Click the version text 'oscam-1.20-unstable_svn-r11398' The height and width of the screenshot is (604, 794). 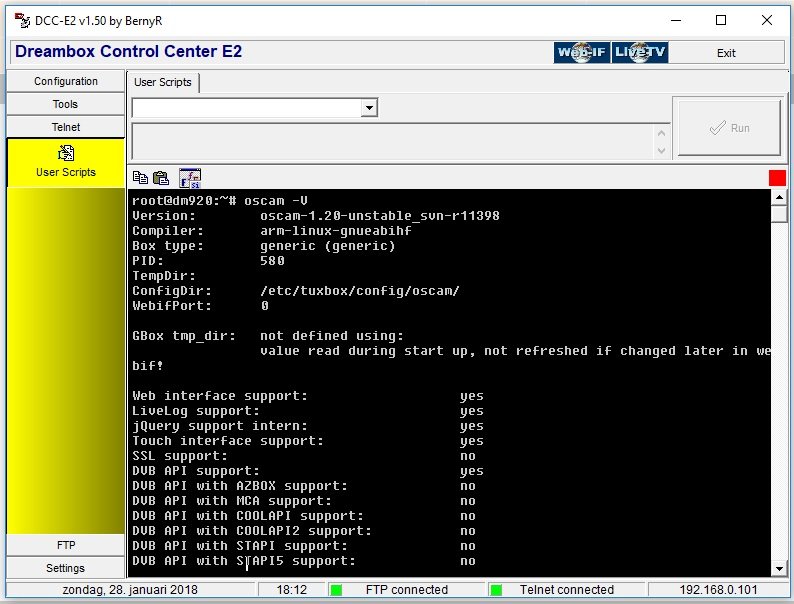pyautogui.click(x=380, y=216)
